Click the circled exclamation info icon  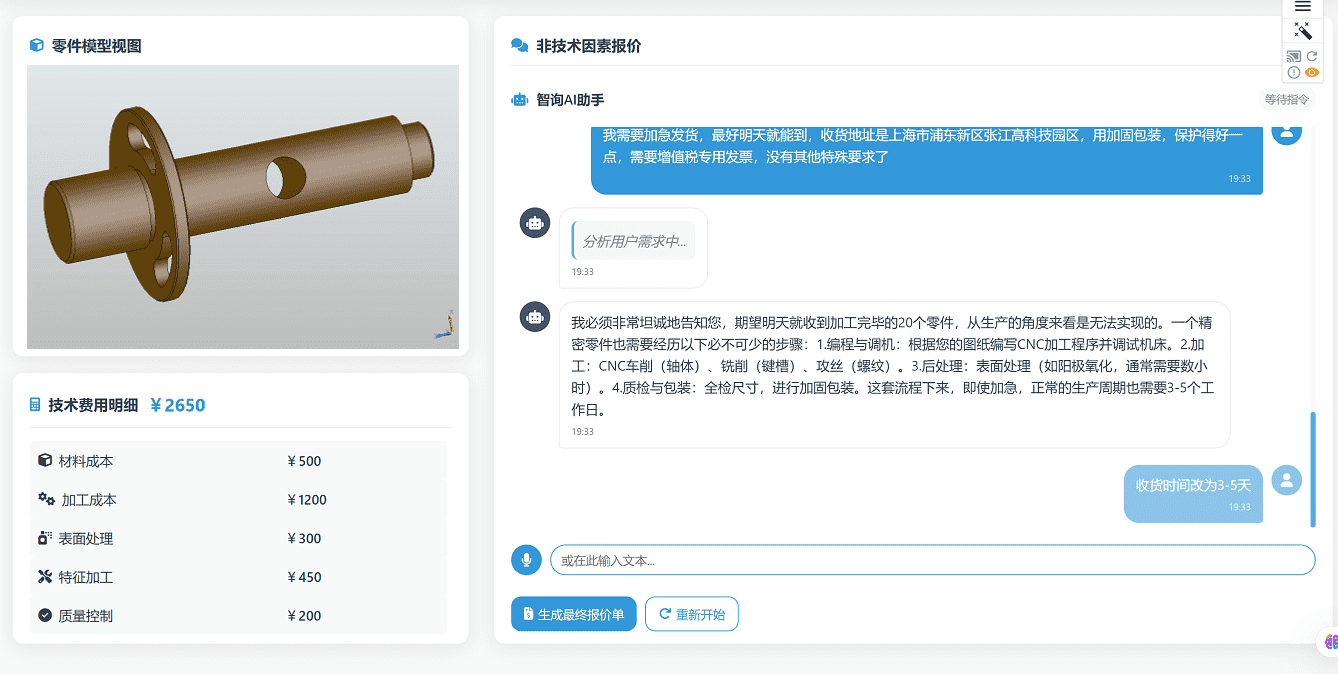click(x=1294, y=72)
